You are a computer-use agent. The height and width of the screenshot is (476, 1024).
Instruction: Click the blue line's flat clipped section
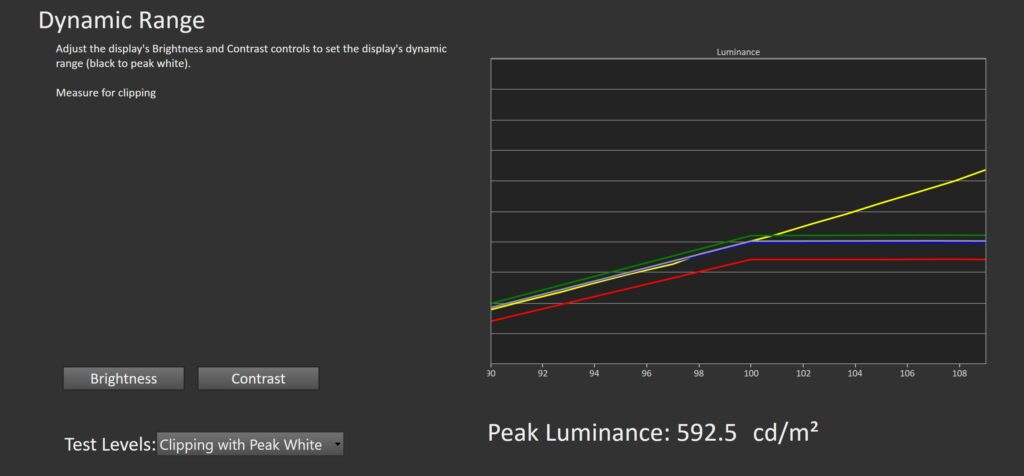[870, 241]
